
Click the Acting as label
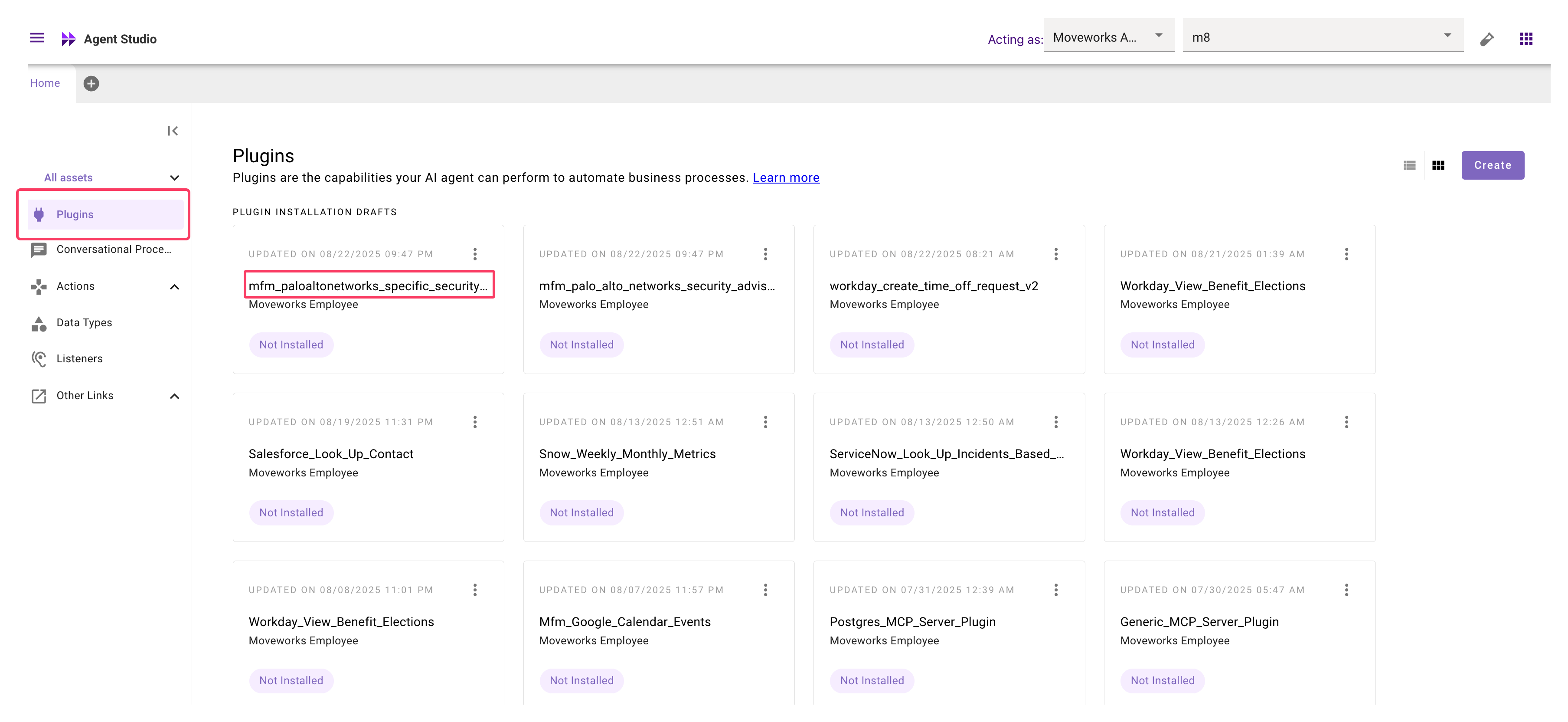coord(1015,39)
